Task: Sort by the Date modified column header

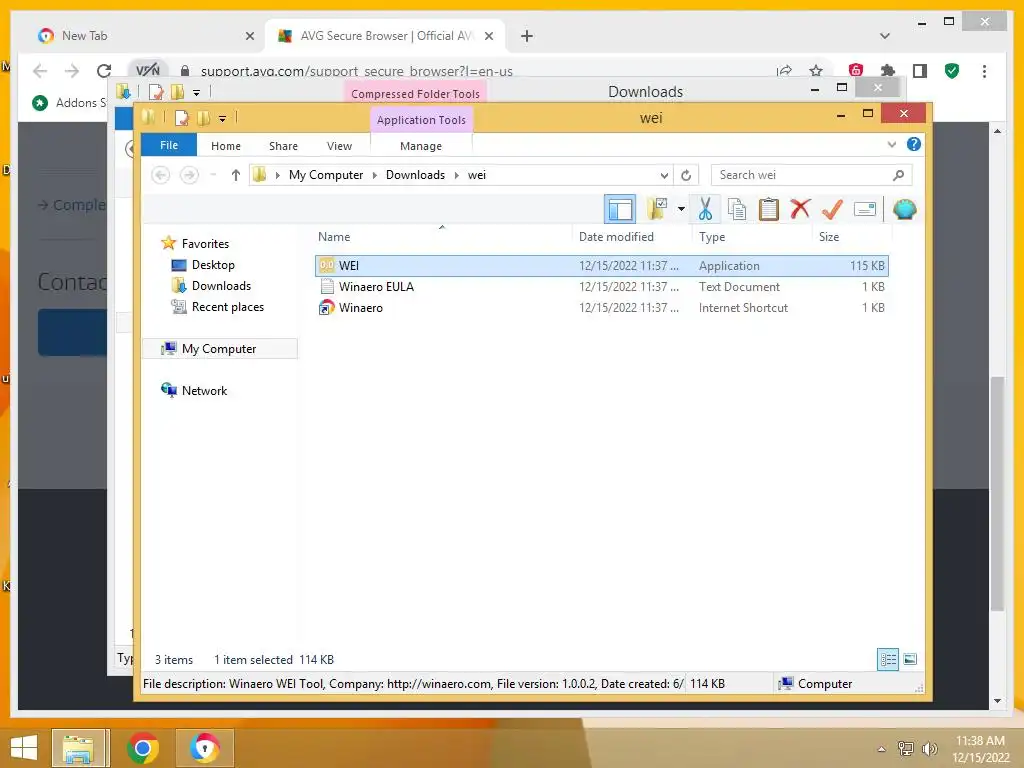Action: [x=632, y=237]
